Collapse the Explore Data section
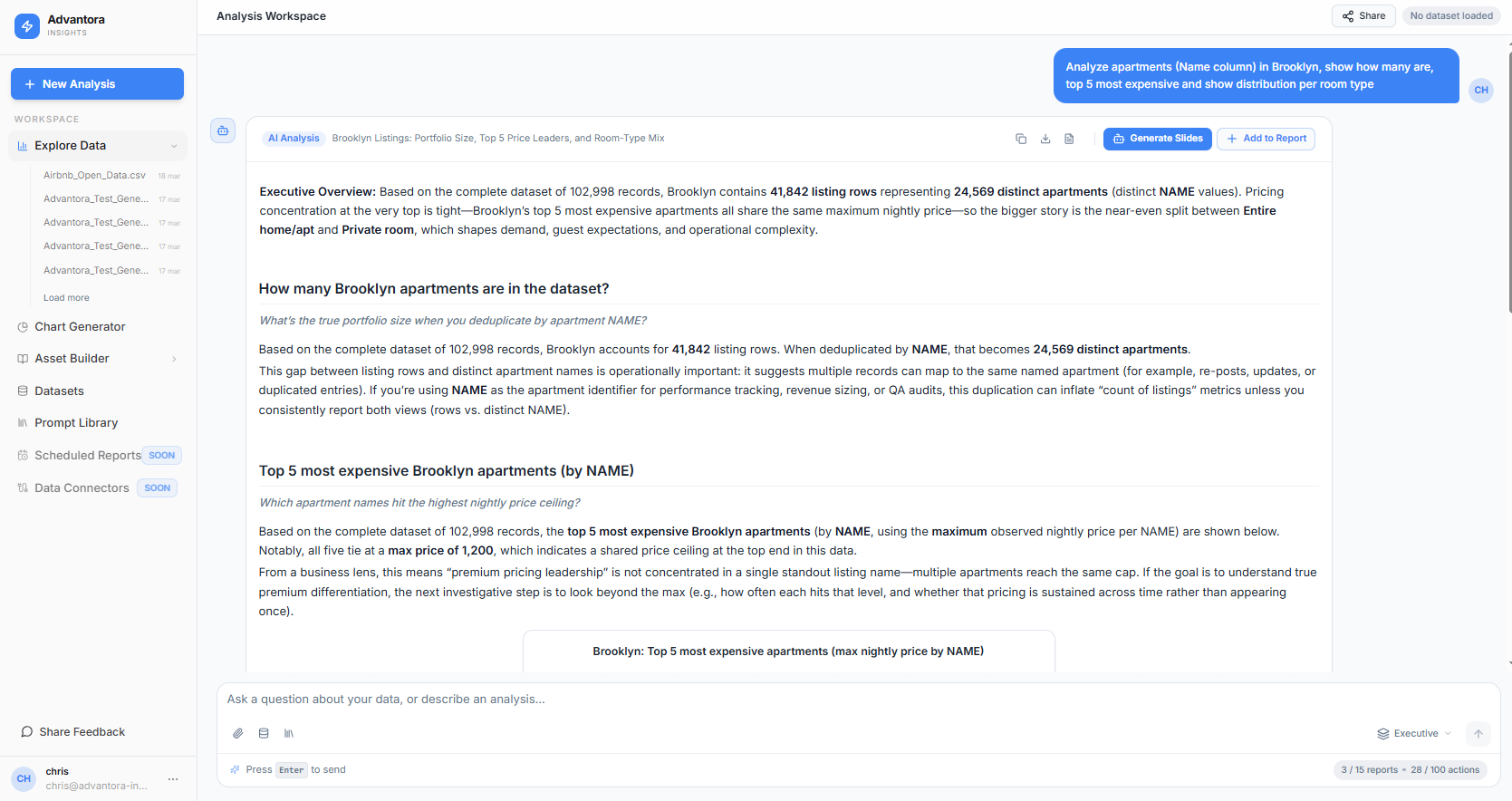 174,146
